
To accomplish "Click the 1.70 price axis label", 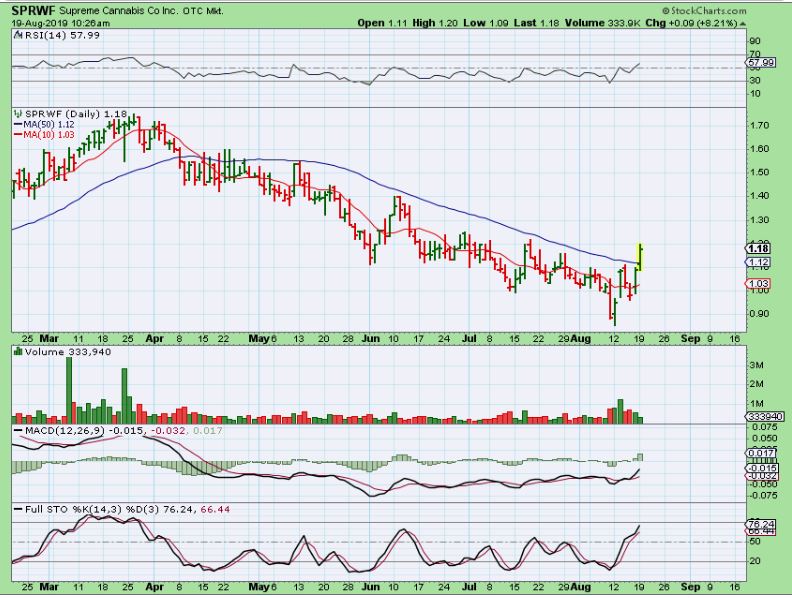I will point(758,125).
